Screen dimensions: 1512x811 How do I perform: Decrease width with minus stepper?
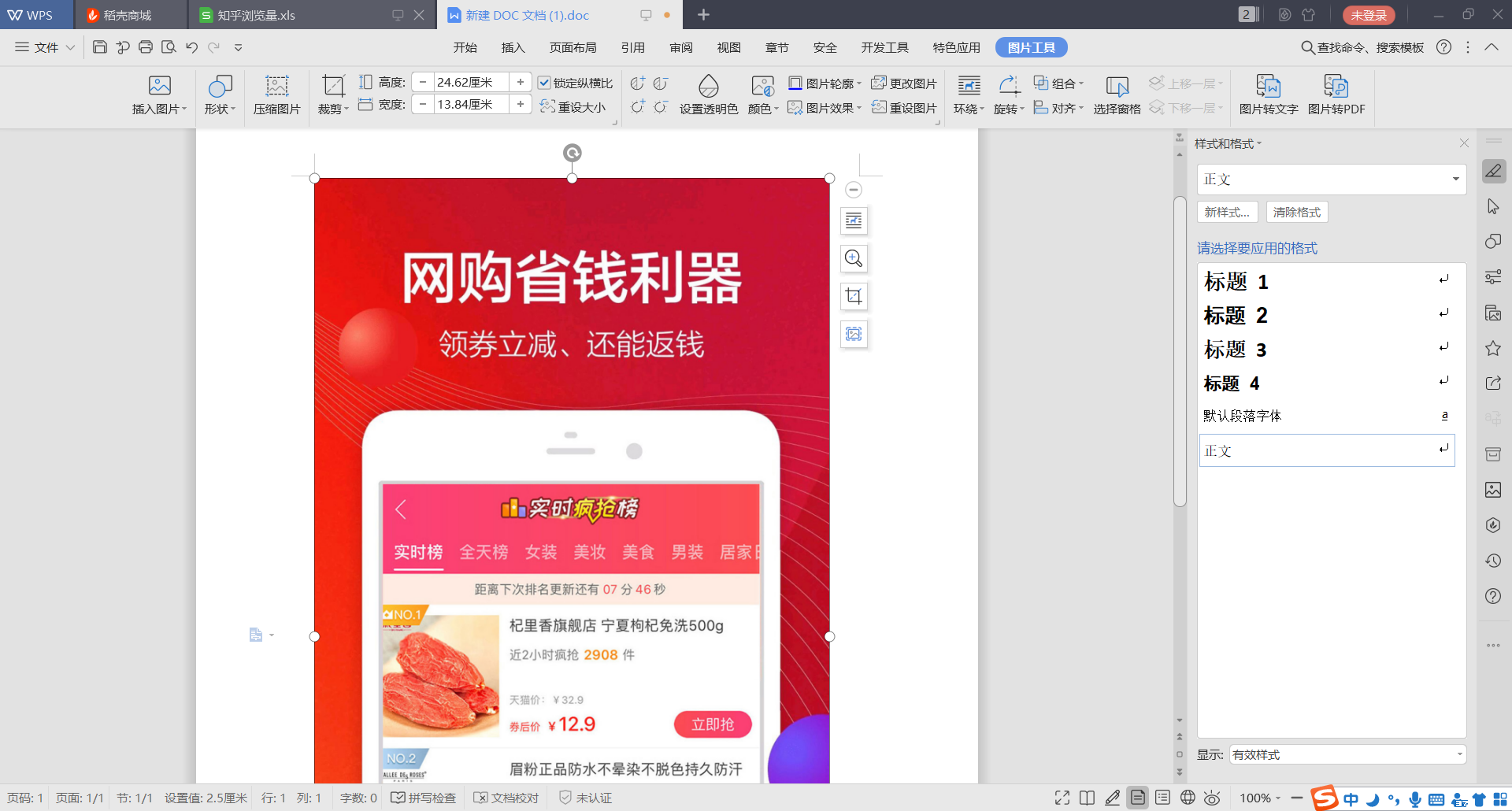(x=423, y=104)
